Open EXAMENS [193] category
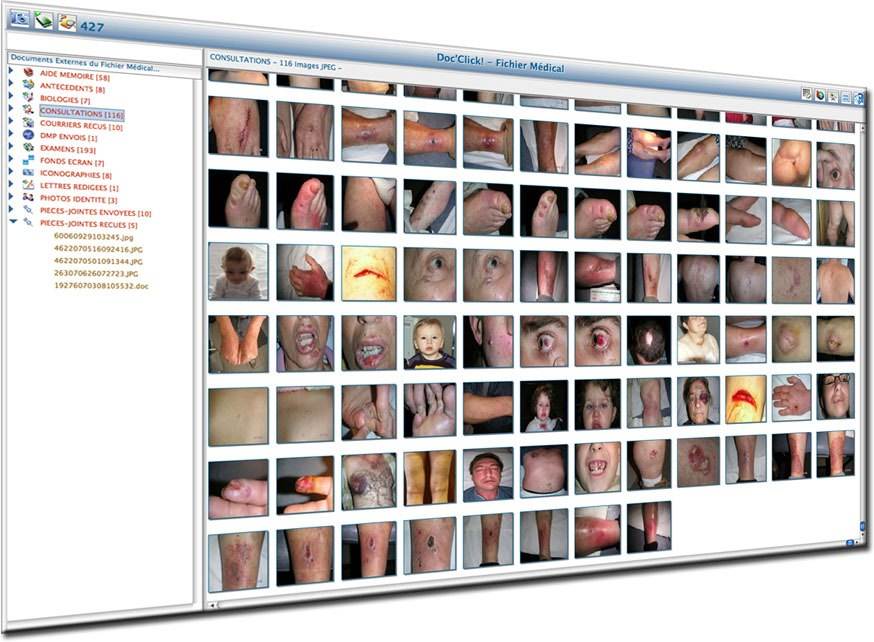This screenshot has width=874, height=642. (x=68, y=149)
